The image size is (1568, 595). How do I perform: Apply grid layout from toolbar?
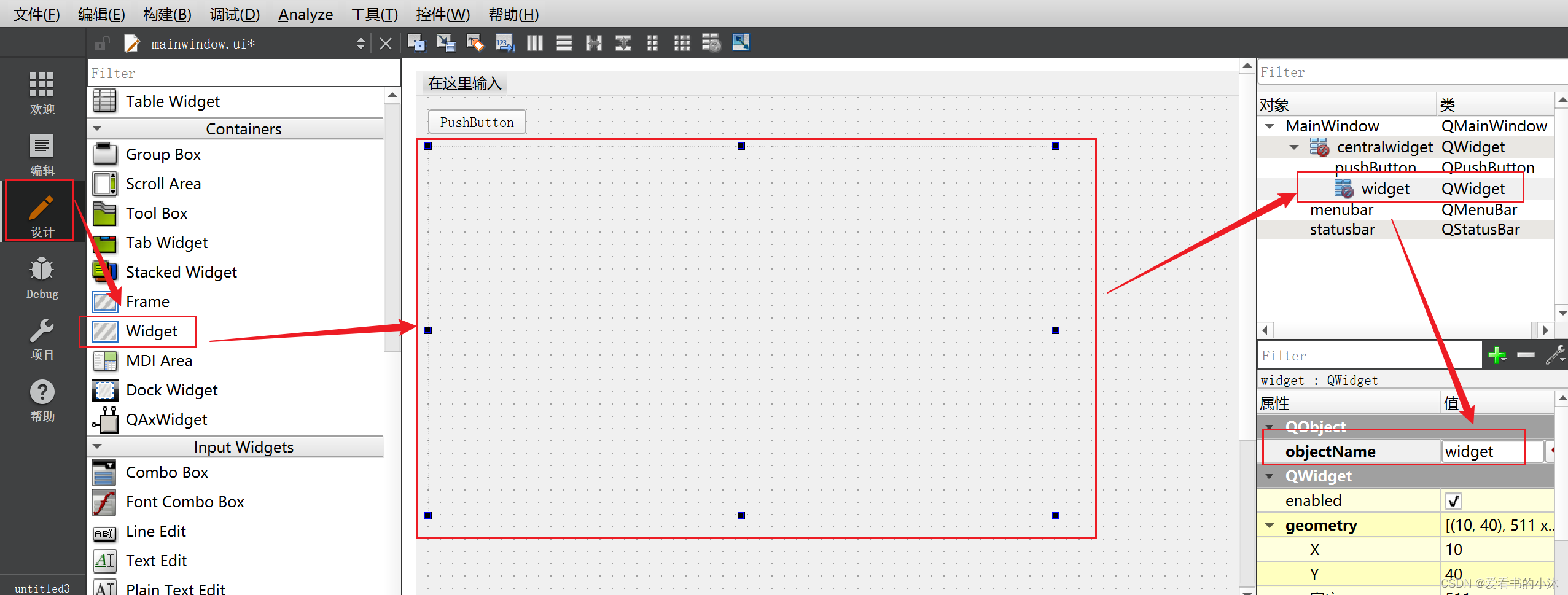[682, 43]
